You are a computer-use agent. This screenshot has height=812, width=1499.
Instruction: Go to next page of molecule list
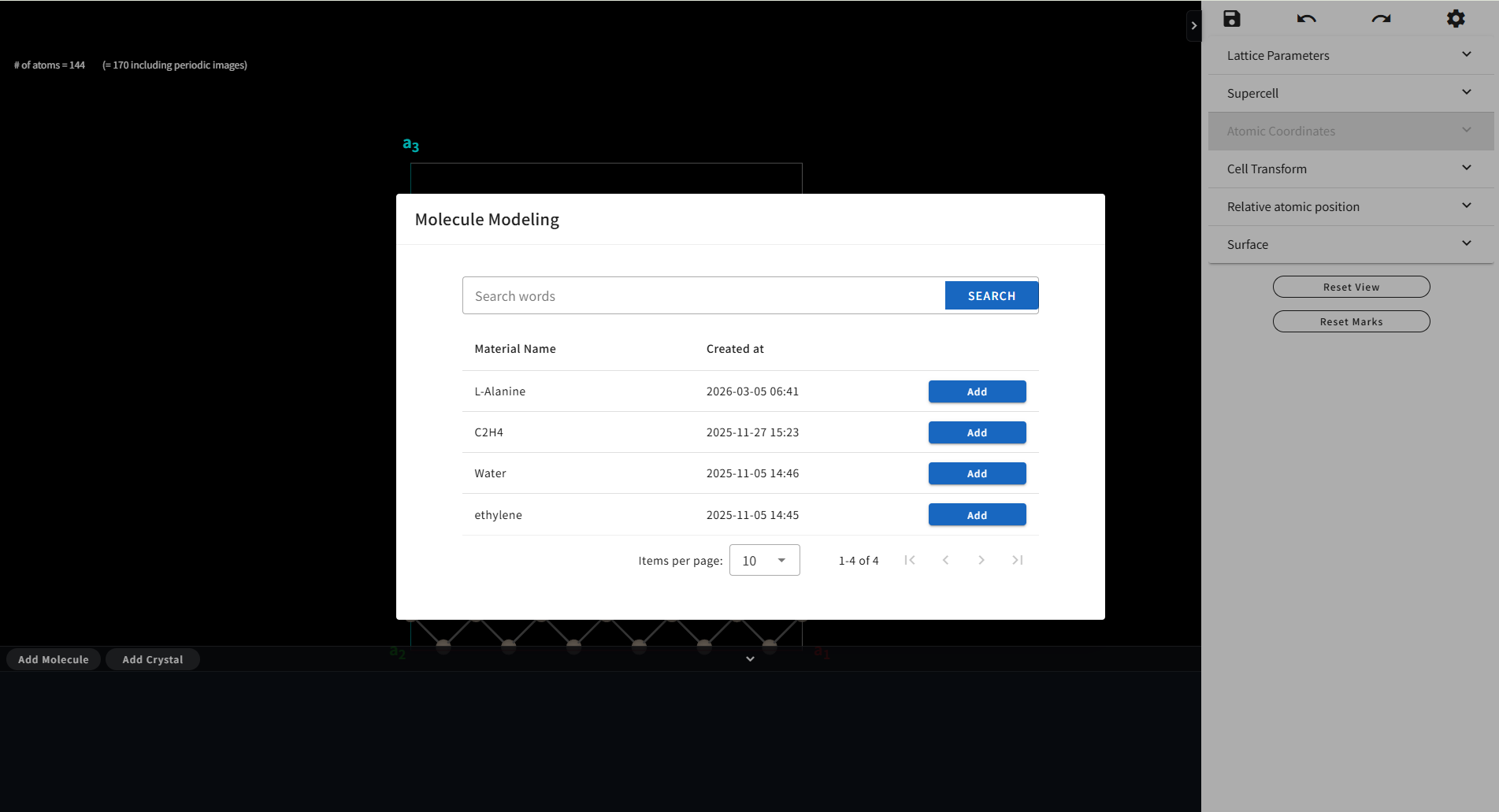(981, 560)
